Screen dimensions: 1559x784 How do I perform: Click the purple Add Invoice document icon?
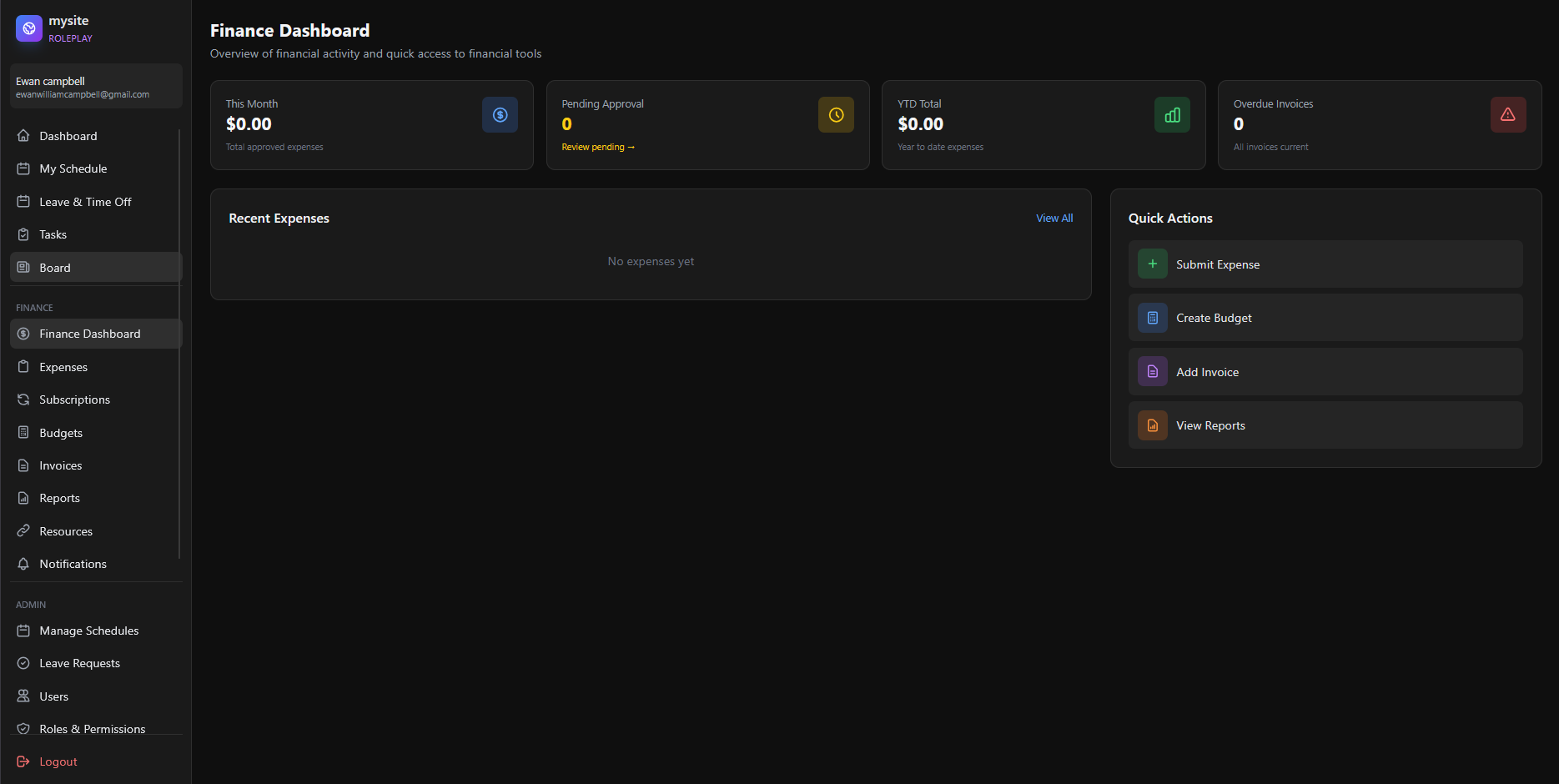point(1153,372)
